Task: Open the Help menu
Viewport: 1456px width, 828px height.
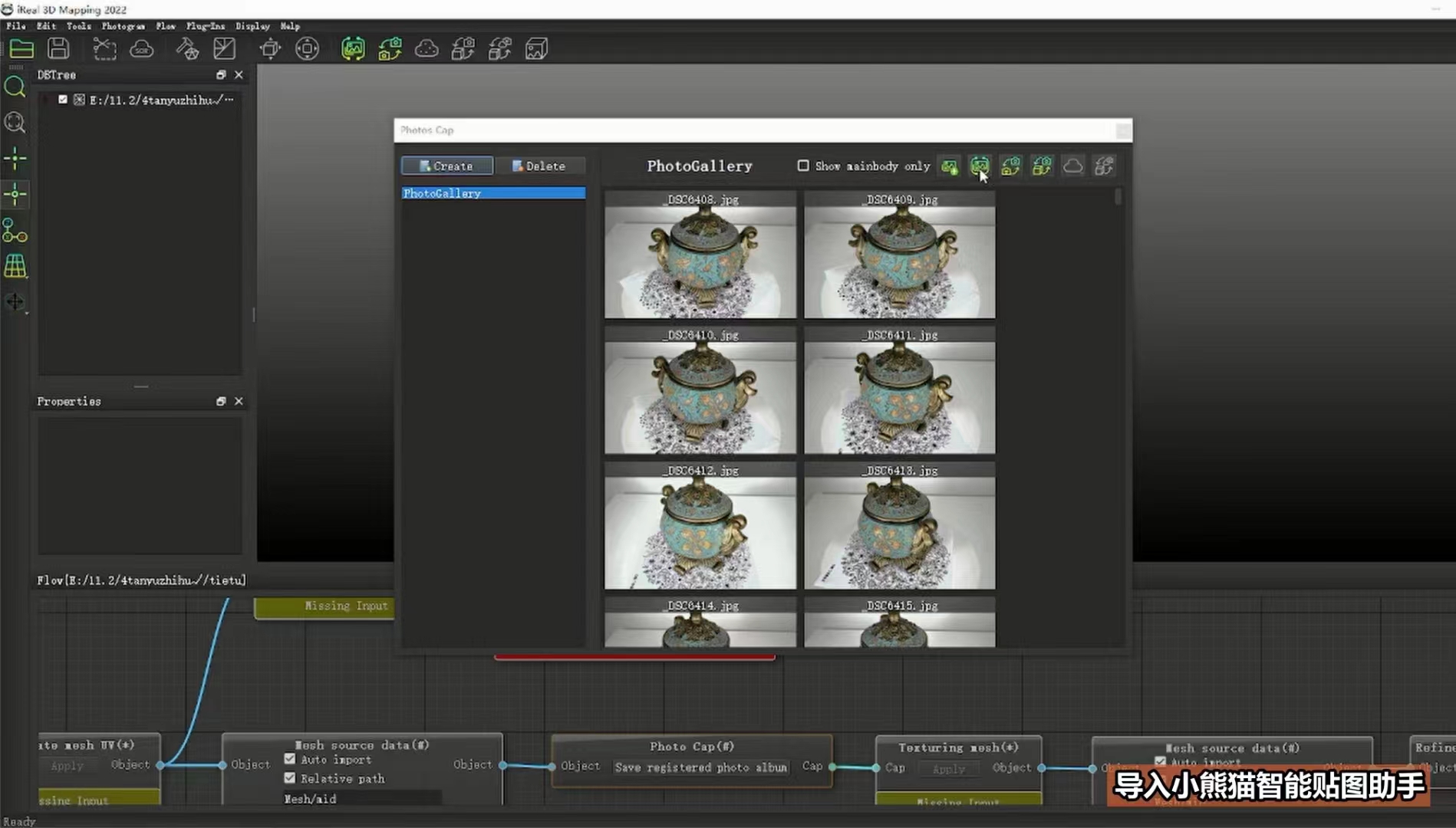Action: (290, 26)
